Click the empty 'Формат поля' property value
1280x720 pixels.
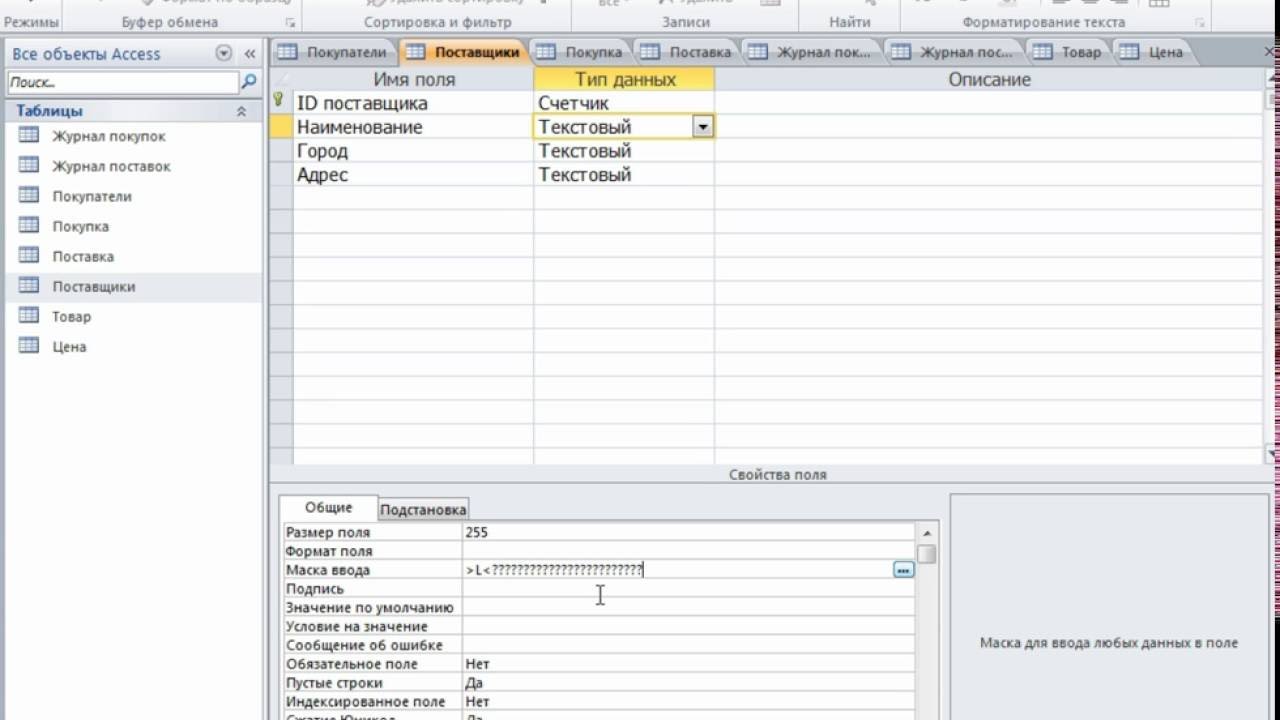pos(688,551)
